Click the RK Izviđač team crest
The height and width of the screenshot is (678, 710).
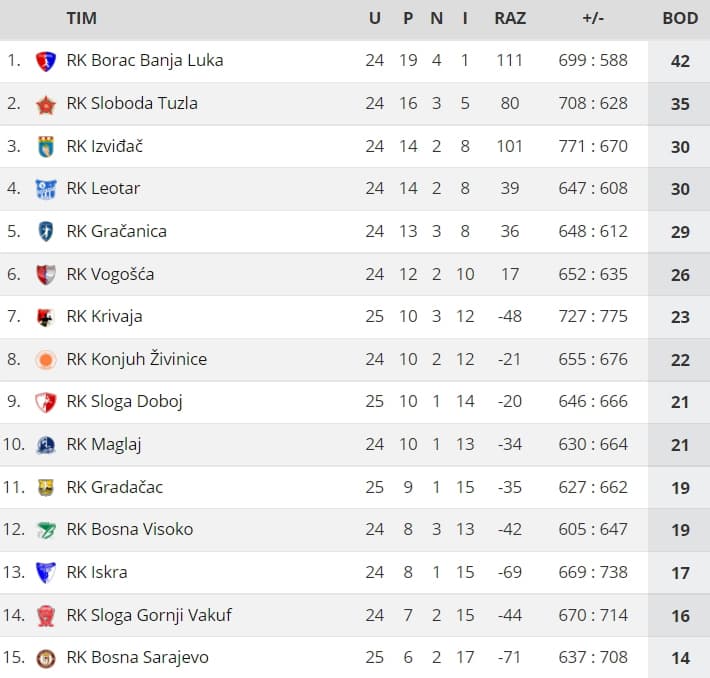click(46, 147)
